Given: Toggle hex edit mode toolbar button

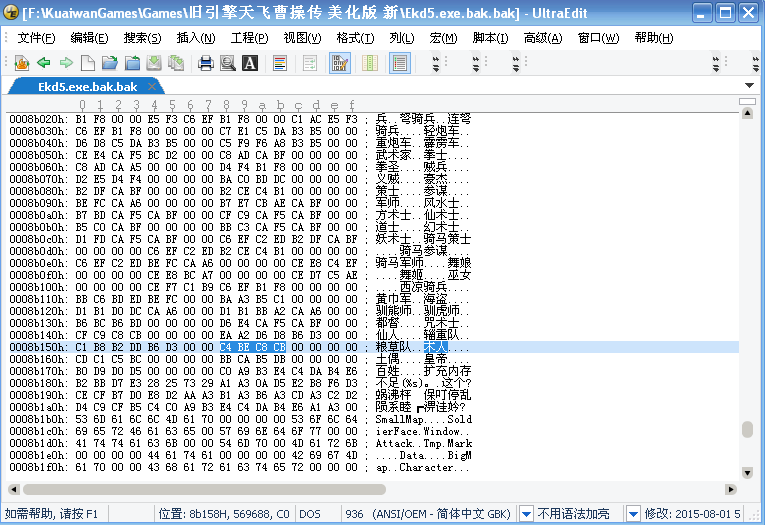Looking at the screenshot, I should click(339, 63).
